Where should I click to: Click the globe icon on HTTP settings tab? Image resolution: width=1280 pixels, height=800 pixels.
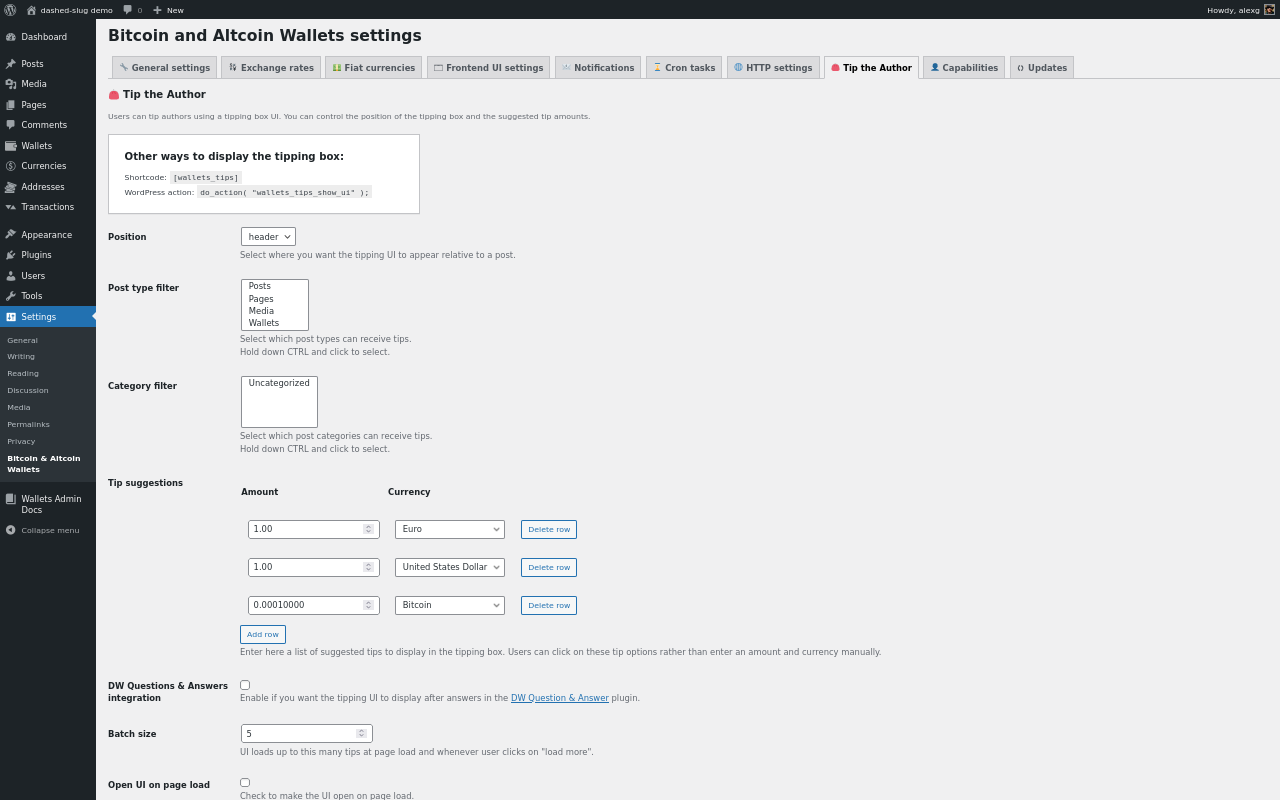pyautogui.click(x=738, y=68)
